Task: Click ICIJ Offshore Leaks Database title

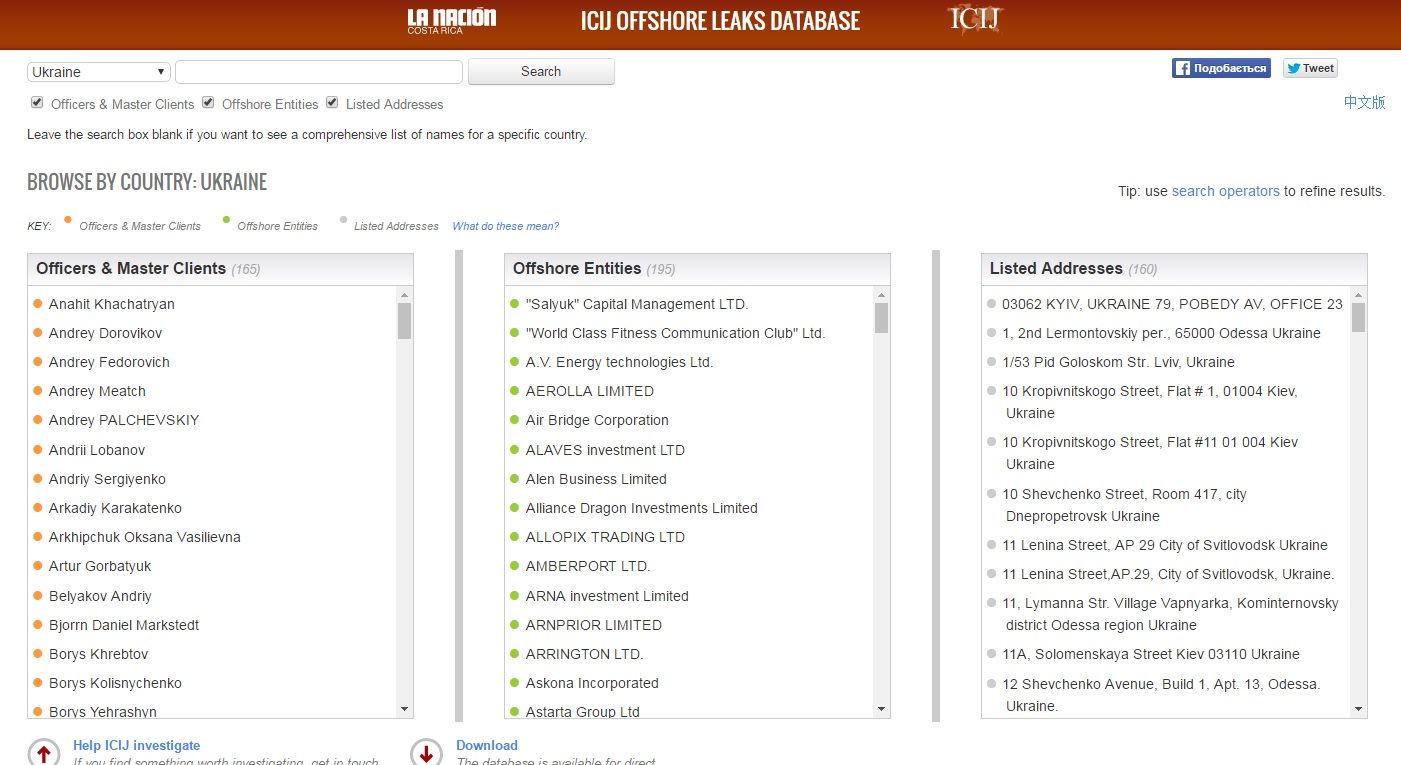Action: coord(720,21)
